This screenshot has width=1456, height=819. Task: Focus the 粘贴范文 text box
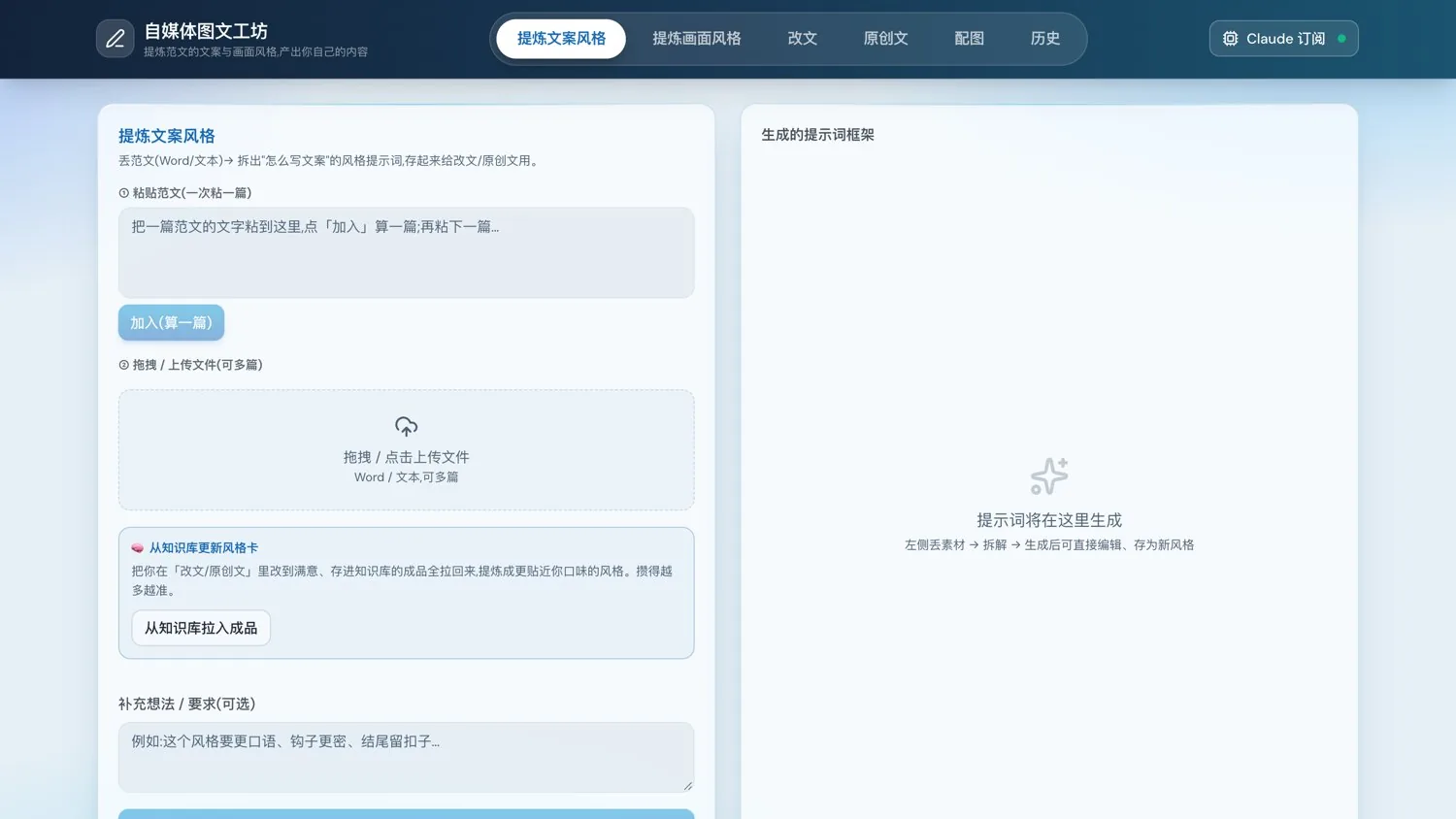[407, 252]
